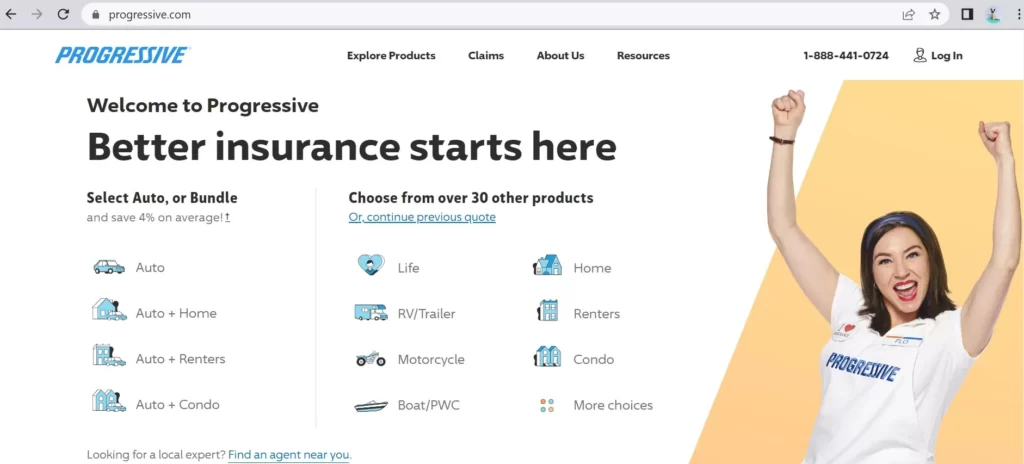Screen dimensions: 1024x464
Task: Open the About Us menu
Action: point(560,56)
